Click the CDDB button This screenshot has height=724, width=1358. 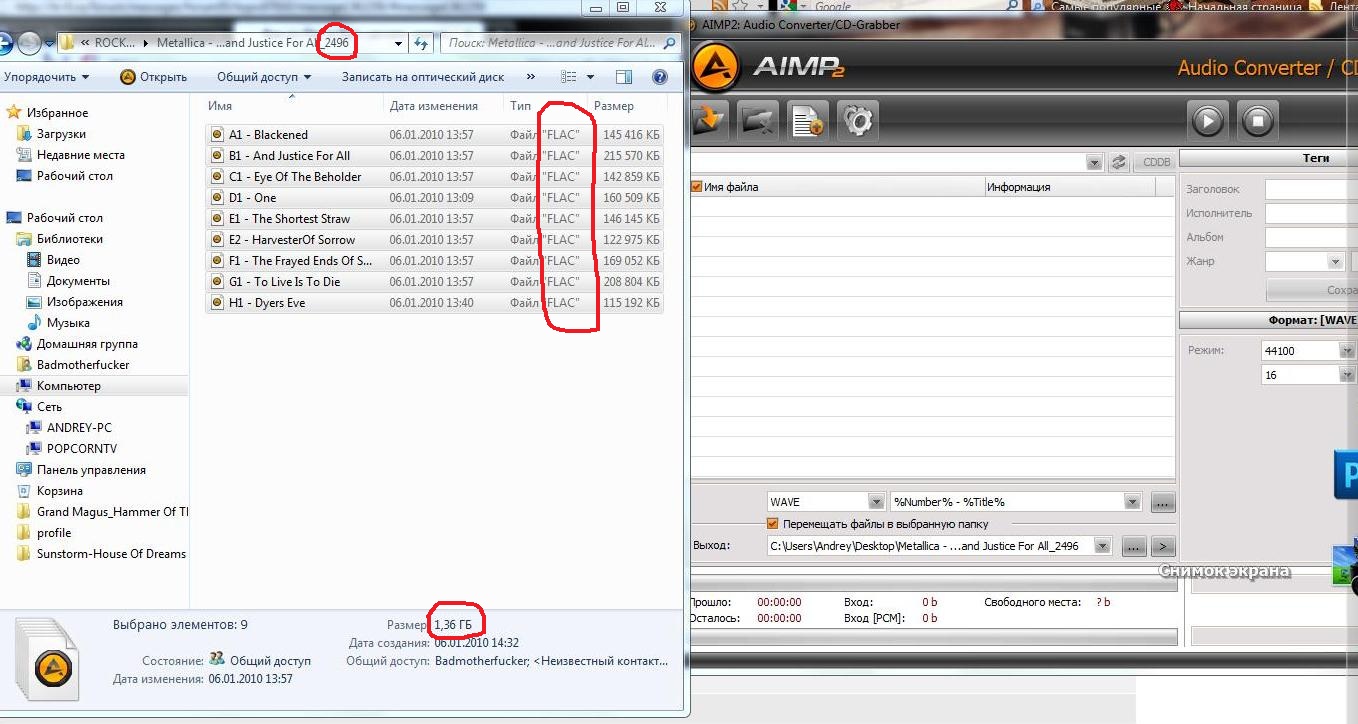pos(1155,162)
